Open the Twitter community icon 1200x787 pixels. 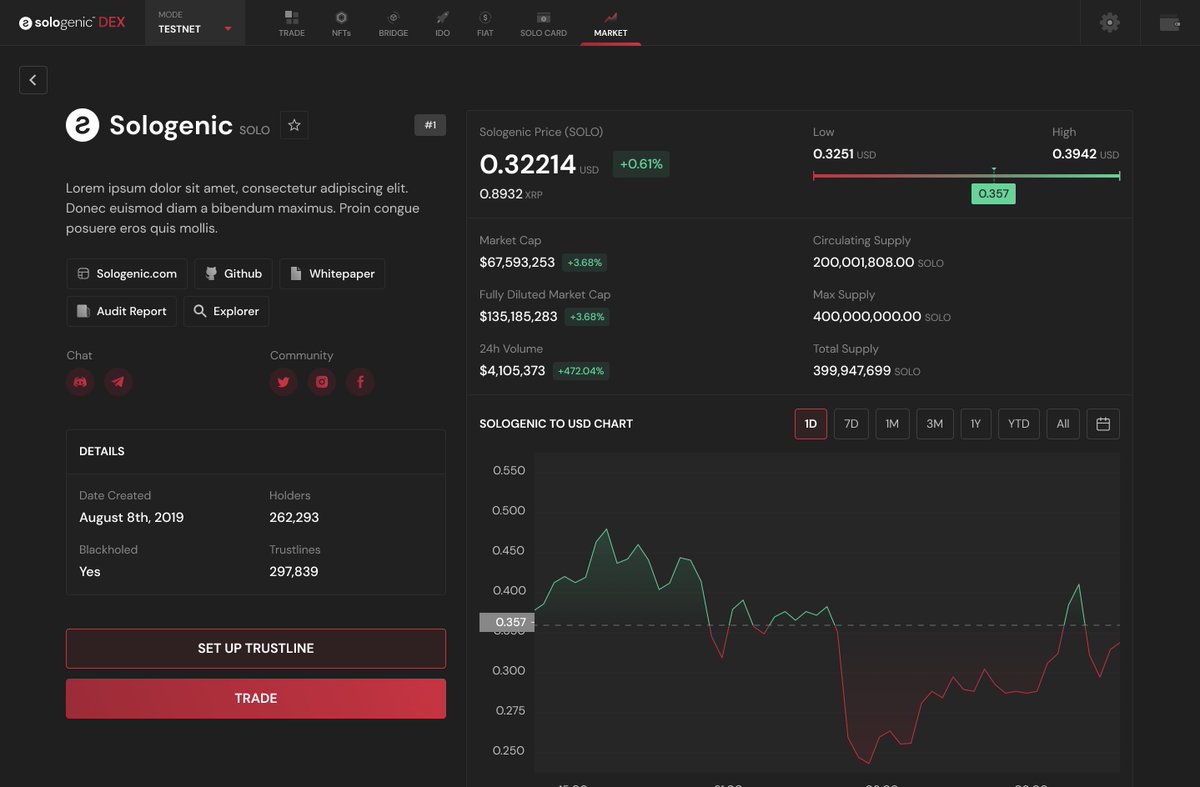pos(284,381)
